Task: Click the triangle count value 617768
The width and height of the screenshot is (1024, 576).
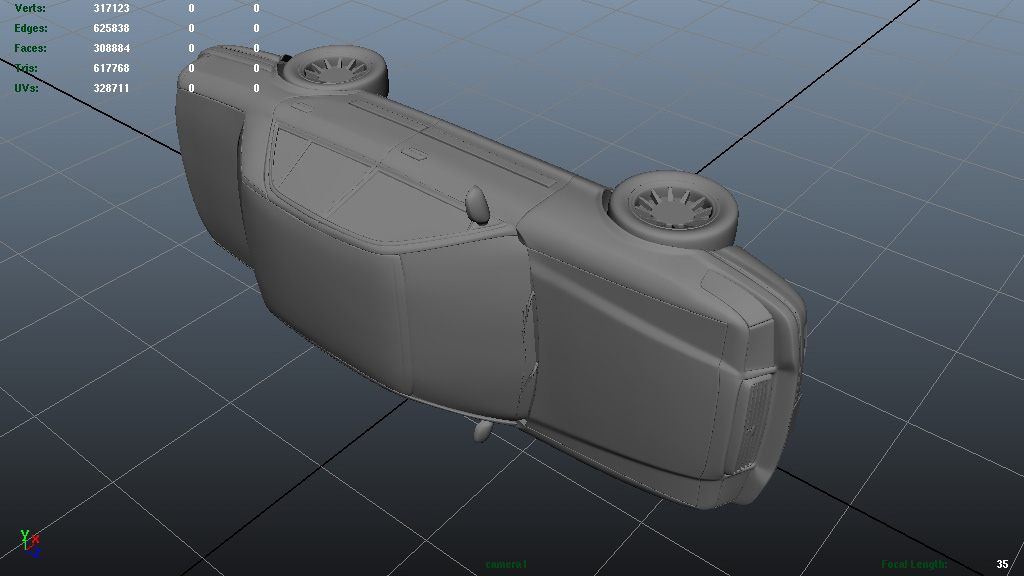Action: tap(111, 68)
